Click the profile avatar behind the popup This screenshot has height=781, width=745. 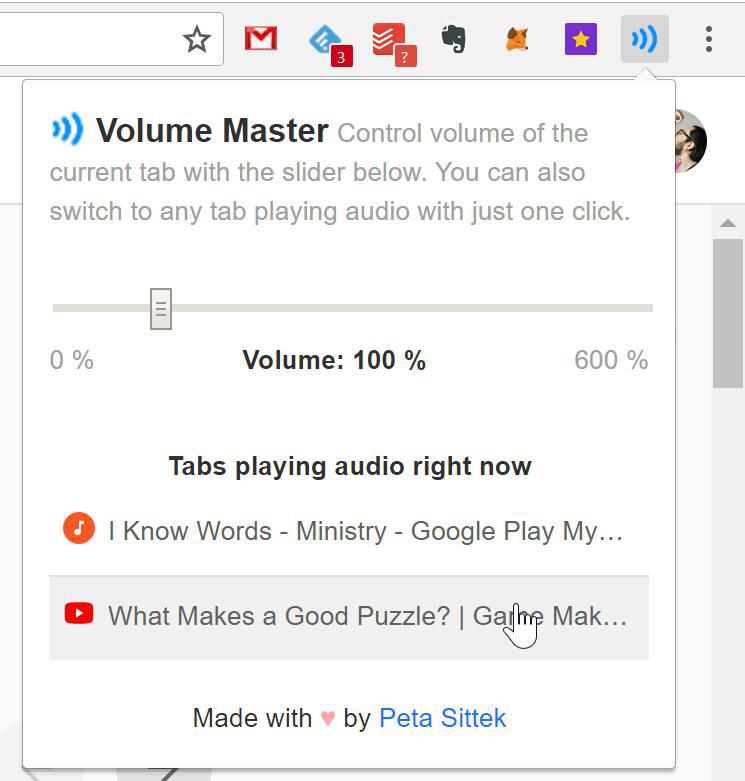[691, 141]
